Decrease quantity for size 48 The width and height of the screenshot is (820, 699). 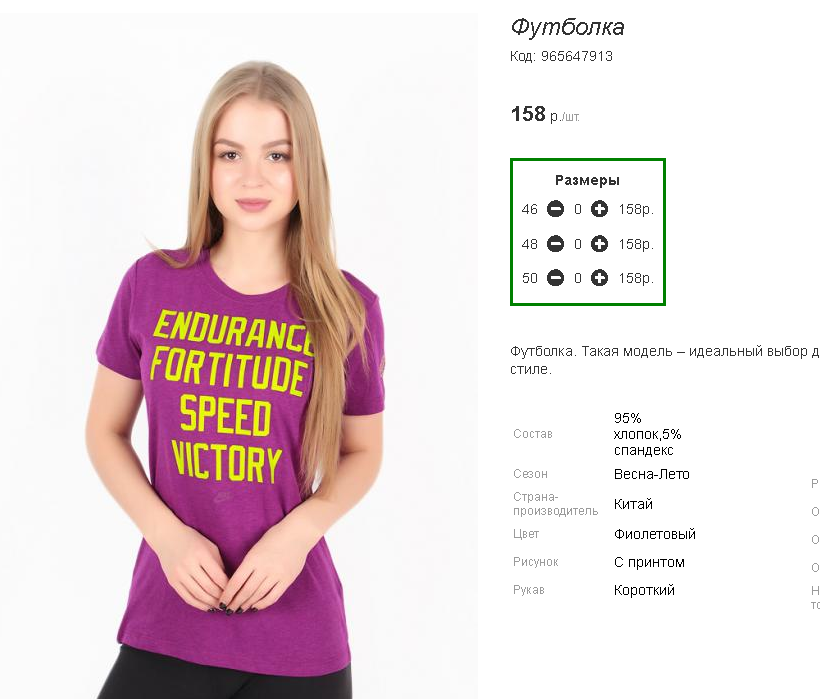pyautogui.click(x=555, y=244)
